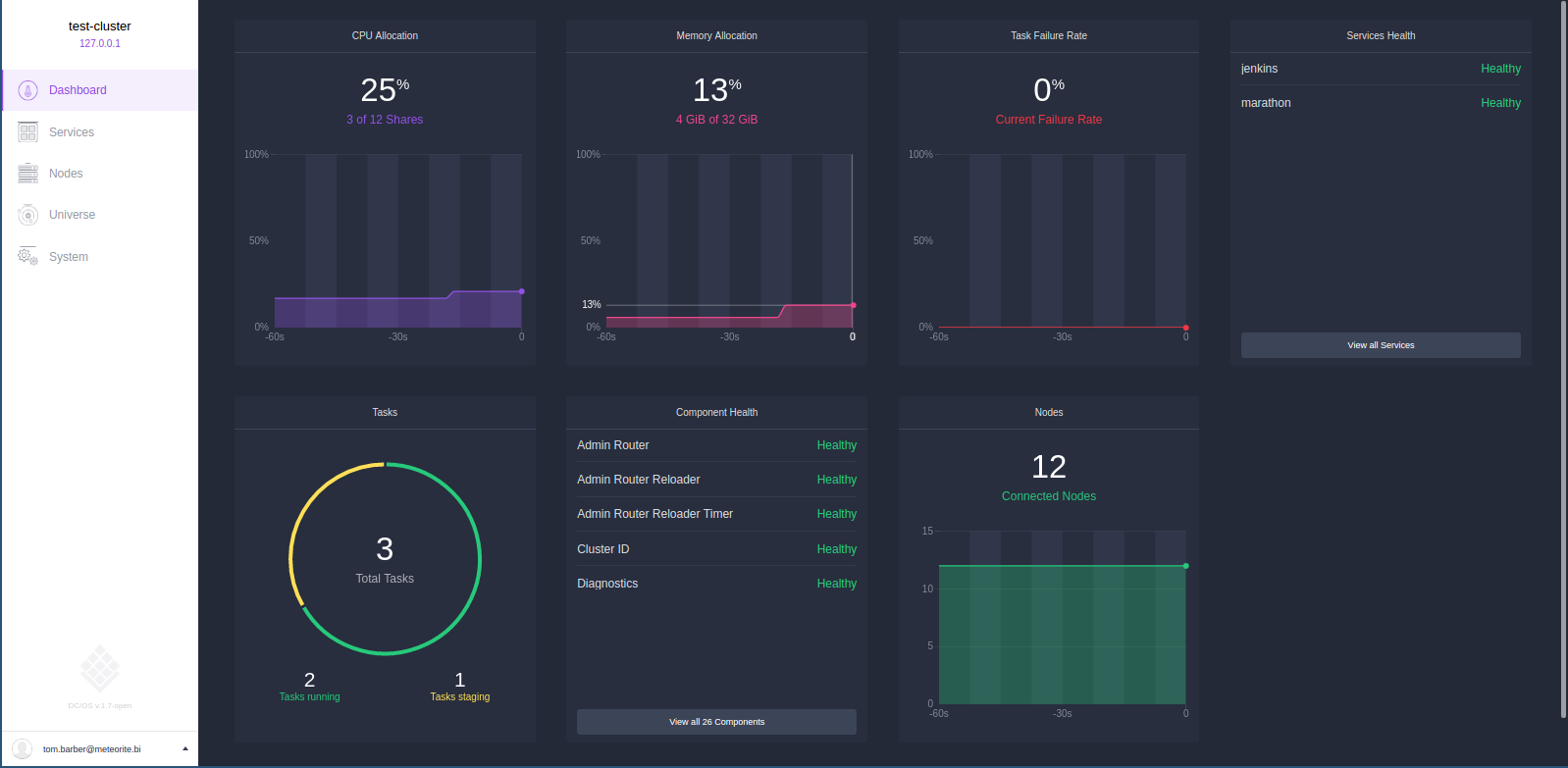Click the test-cluster name header
The width and height of the screenshot is (1568, 768).
(x=100, y=26)
